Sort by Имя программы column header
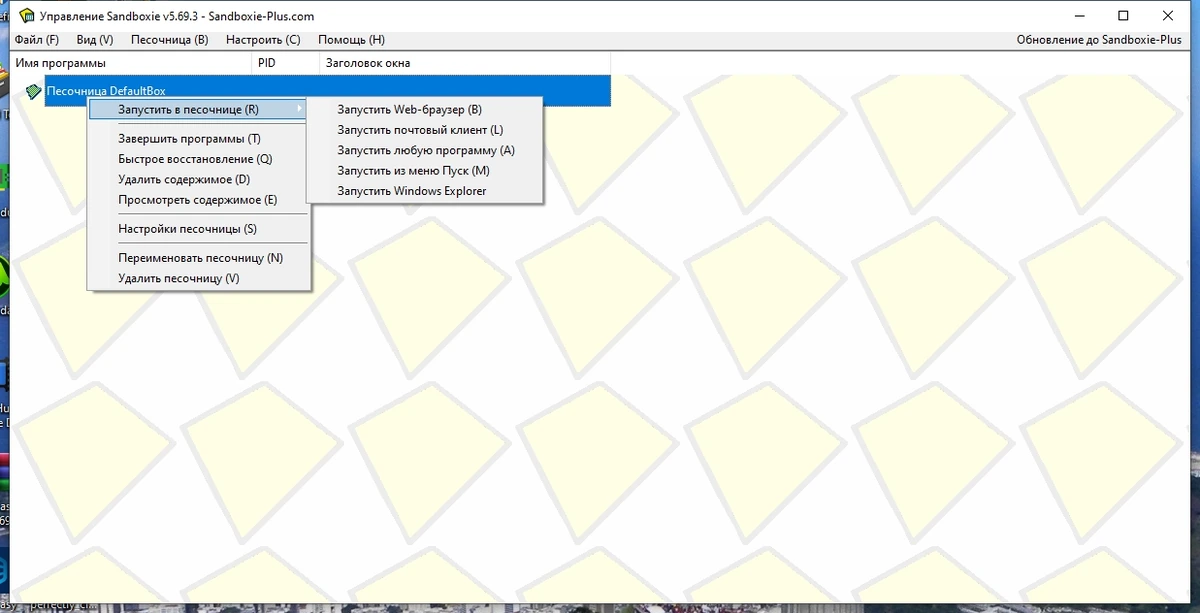This screenshot has height=613, width=1200. click(130, 63)
